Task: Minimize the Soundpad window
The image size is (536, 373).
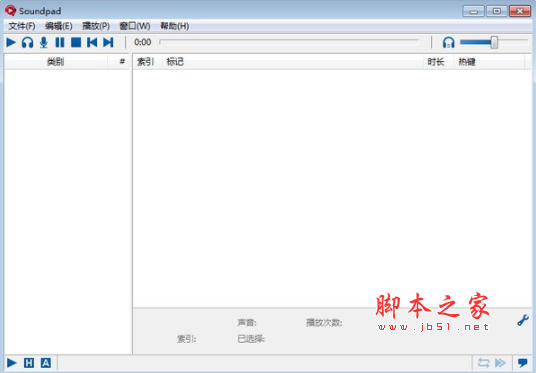Action: click(x=473, y=11)
